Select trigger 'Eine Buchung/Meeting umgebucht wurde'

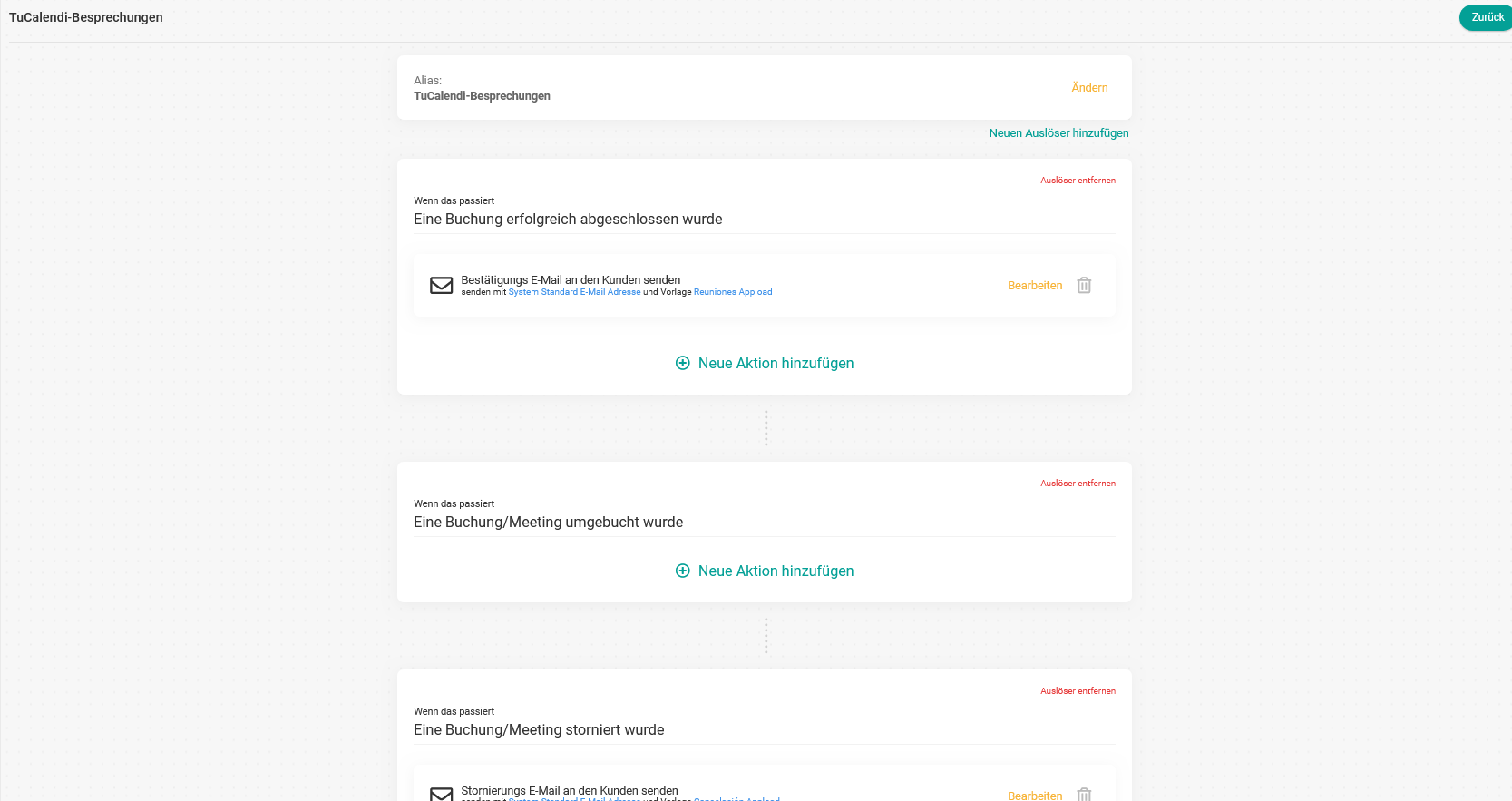548,523
